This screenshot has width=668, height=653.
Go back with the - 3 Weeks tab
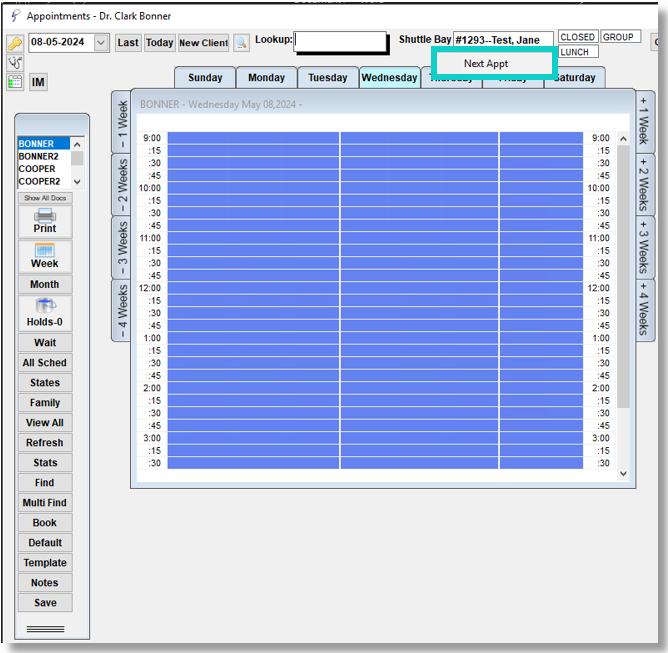[122, 247]
